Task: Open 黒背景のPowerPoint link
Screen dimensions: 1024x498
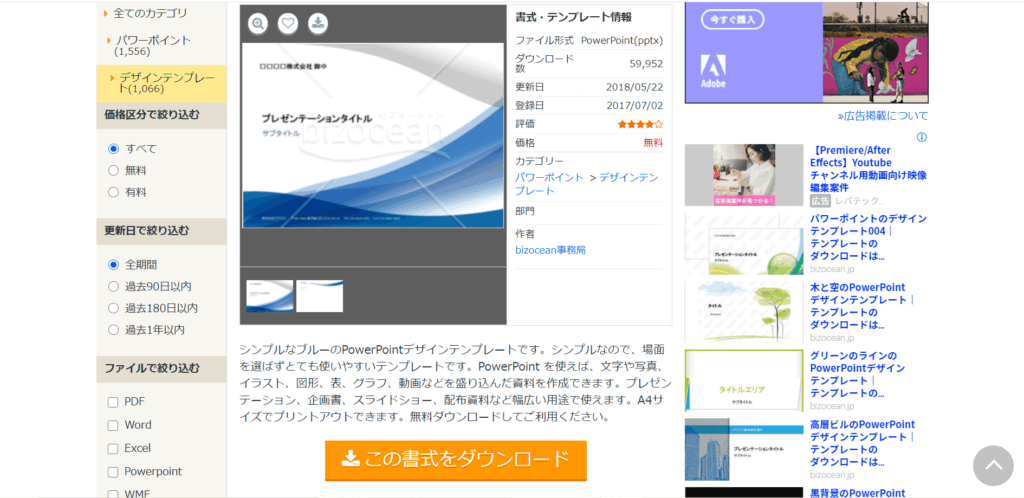Action: 857,493
